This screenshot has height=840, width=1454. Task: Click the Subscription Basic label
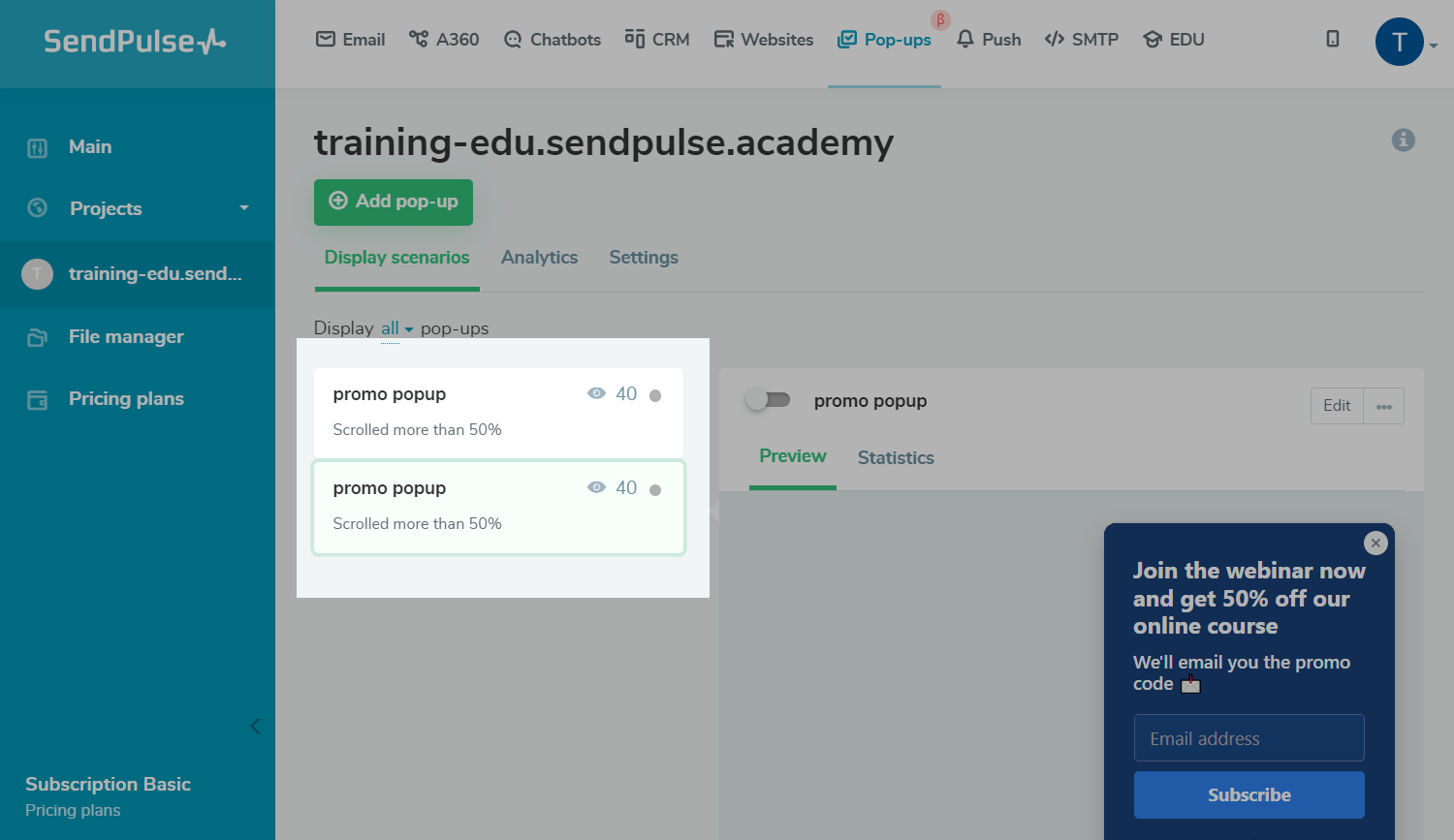point(108,785)
